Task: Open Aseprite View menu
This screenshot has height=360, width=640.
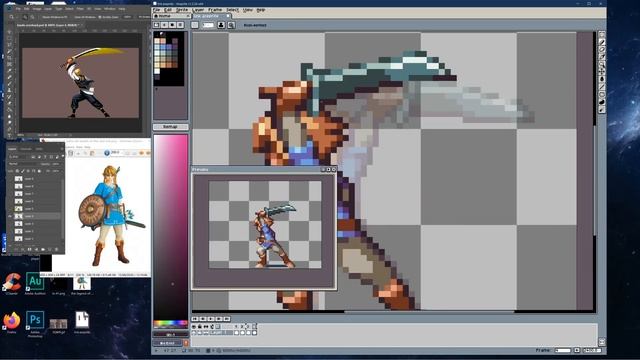Action: tap(247, 10)
